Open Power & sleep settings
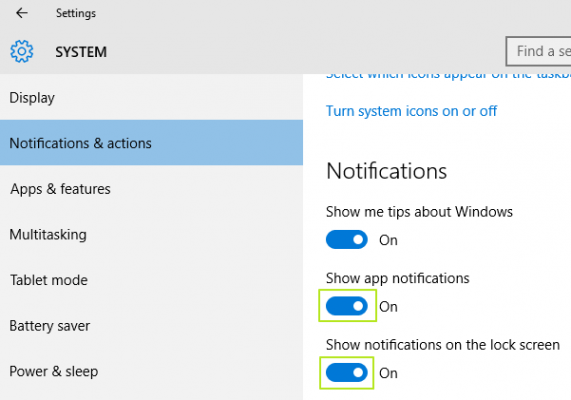Viewport: 571px width, 400px height. [x=151, y=371]
